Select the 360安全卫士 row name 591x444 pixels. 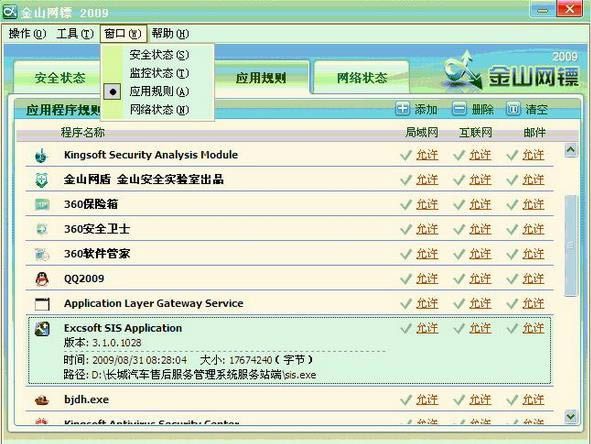97,229
